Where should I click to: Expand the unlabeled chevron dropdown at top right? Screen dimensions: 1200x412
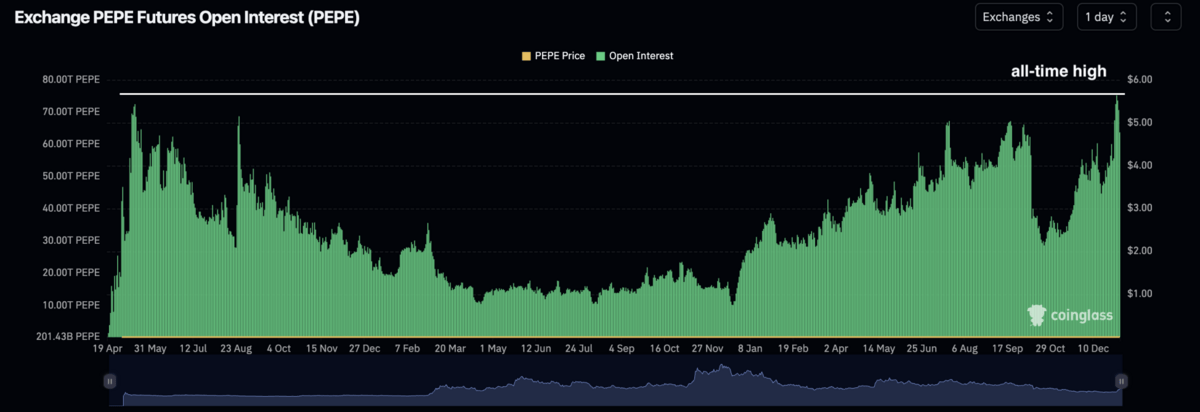point(1165,17)
